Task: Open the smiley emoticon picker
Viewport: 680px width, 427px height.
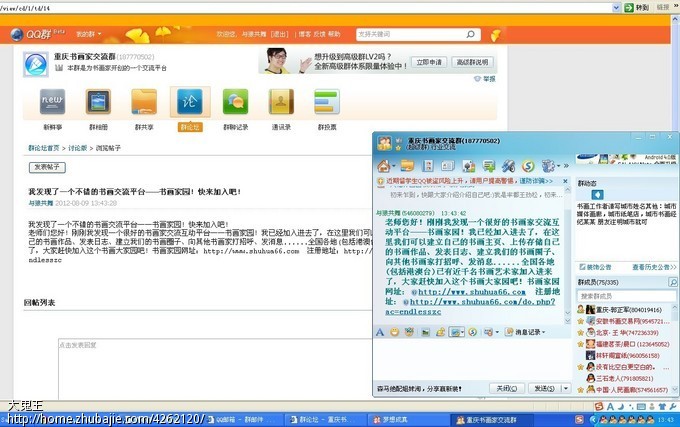Action: 394,332
